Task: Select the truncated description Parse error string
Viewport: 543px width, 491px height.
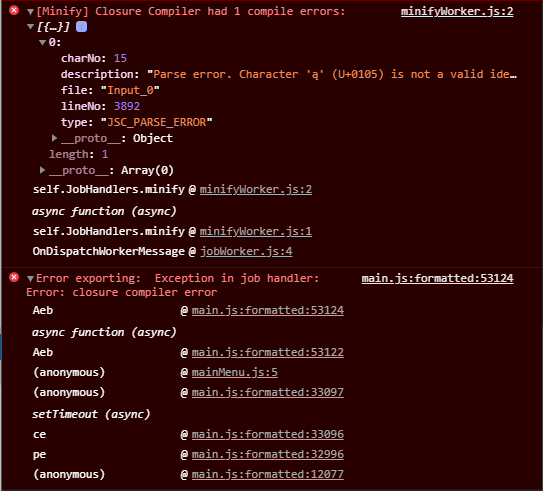Action: click(x=332, y=74)
